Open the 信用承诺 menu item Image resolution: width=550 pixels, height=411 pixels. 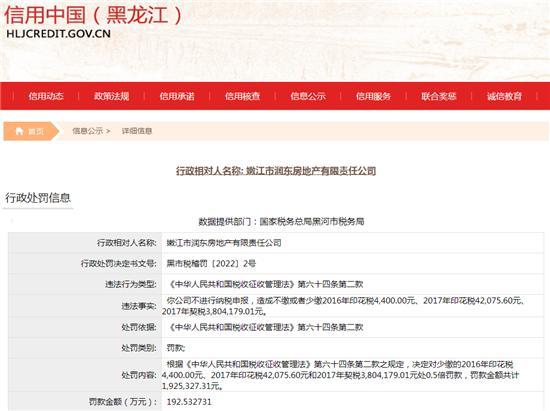point(177,96)
